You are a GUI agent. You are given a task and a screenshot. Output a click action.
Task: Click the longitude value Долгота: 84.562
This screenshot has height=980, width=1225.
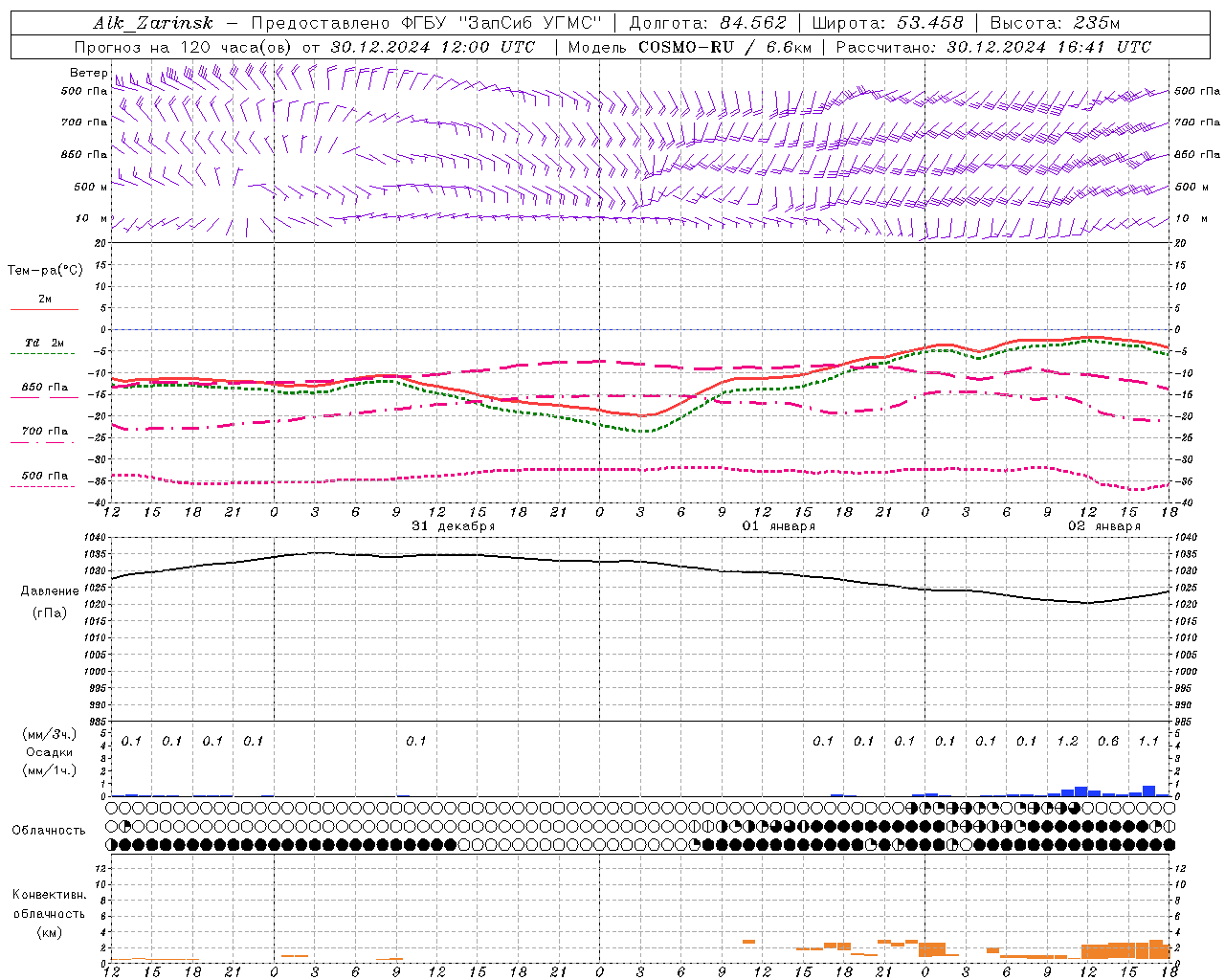click(x=707, y=23)
